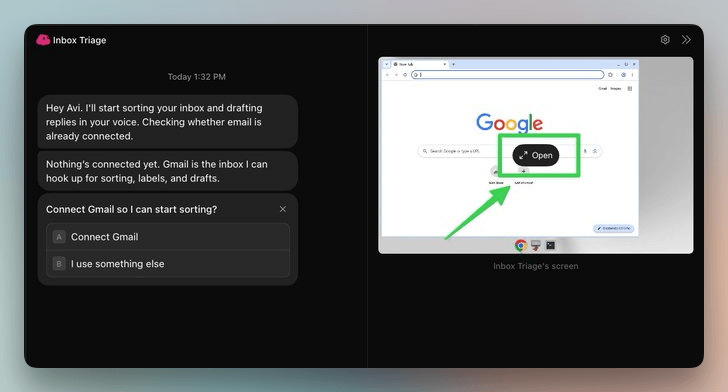The width and height of the screenshot is (728, 392).
Task: Click the voice search microphone in preview
Action: click(x=585, y=151)
